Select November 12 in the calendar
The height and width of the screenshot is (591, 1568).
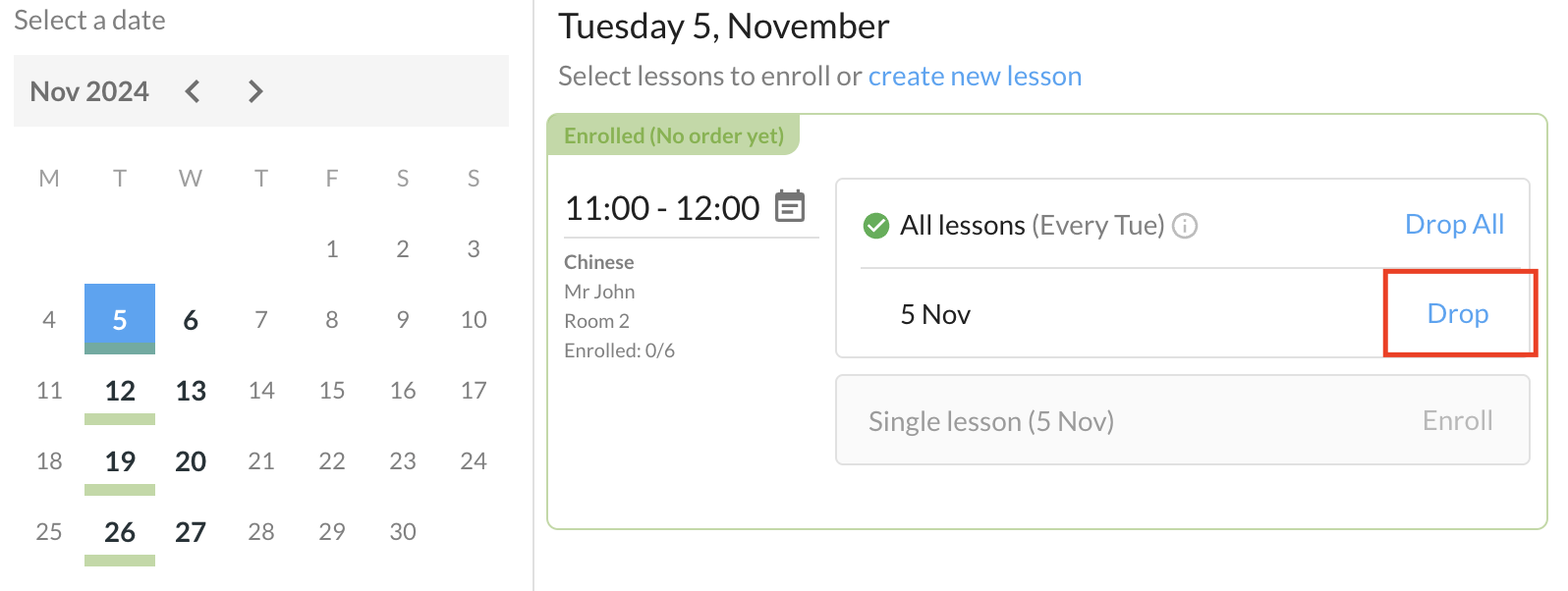[120, 391]
